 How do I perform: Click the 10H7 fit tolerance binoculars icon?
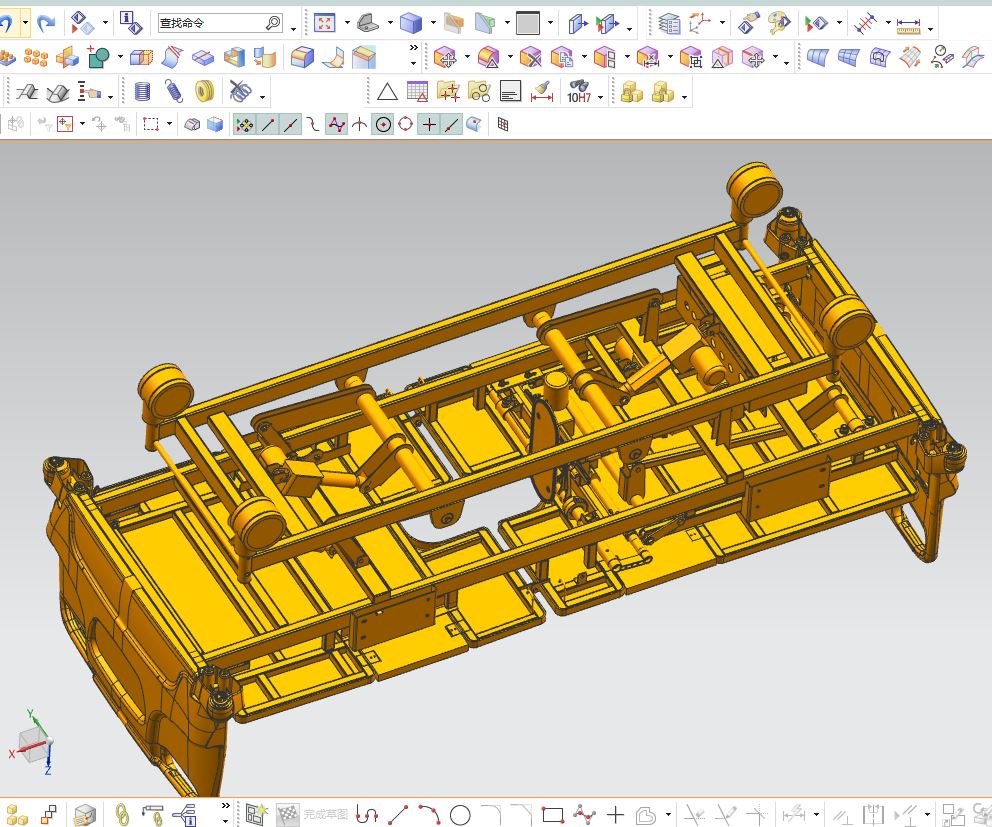[x=578, y=92]
